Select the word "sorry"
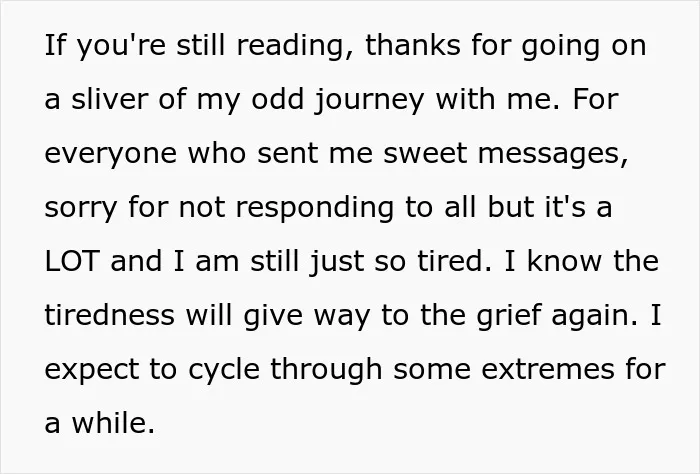 point(81,208)
